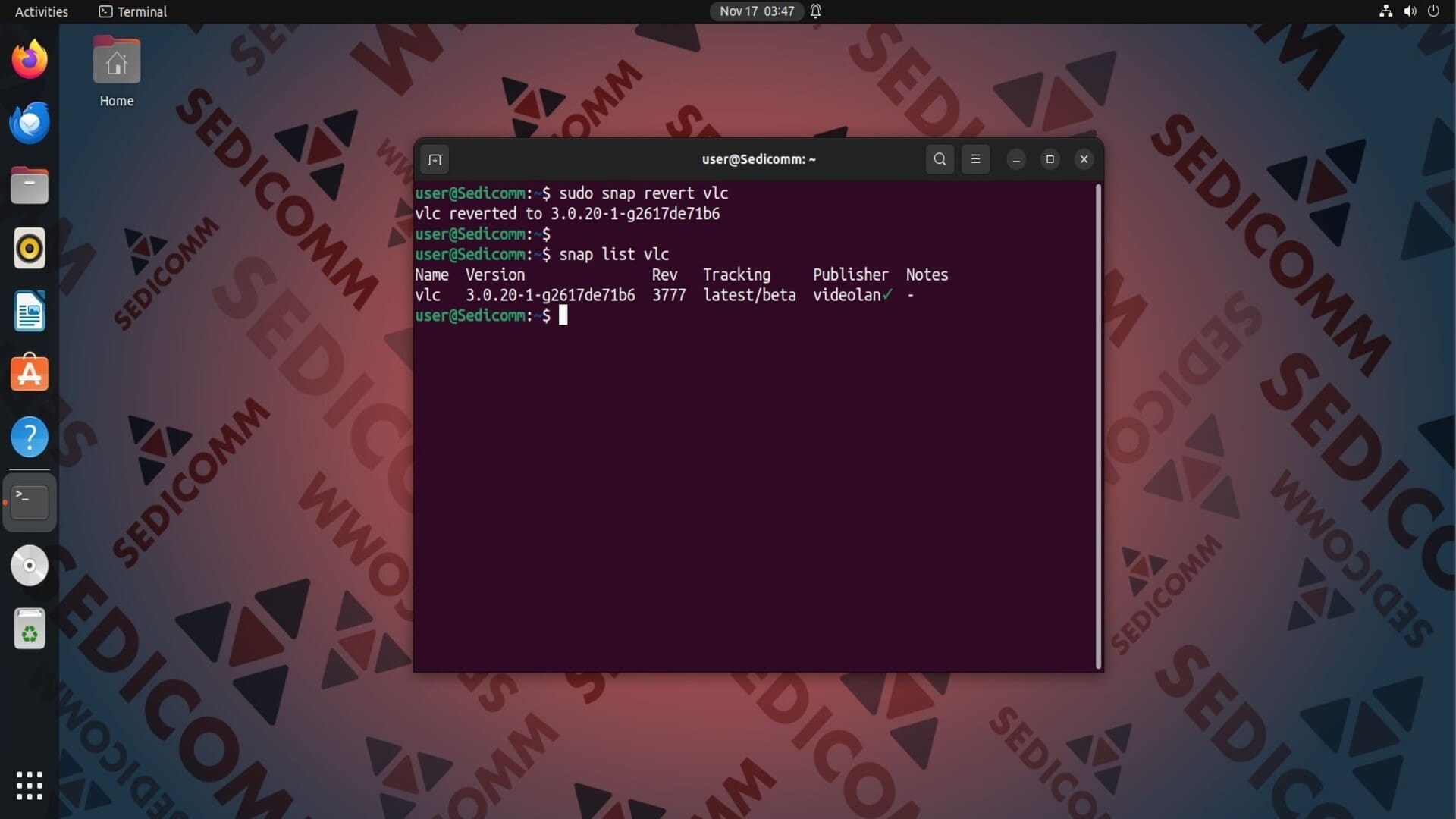The image size is (1456, 819).
Task: Open the Help application
Action: 30,438
